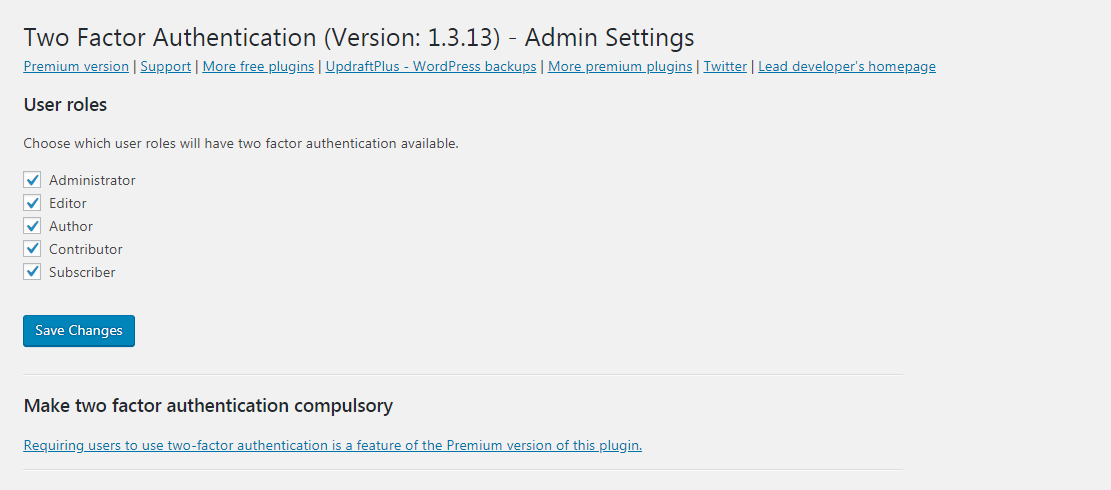This screenshot has width=1111, height=490.
Task: Click the Author label text
Action: coord(71,227)
